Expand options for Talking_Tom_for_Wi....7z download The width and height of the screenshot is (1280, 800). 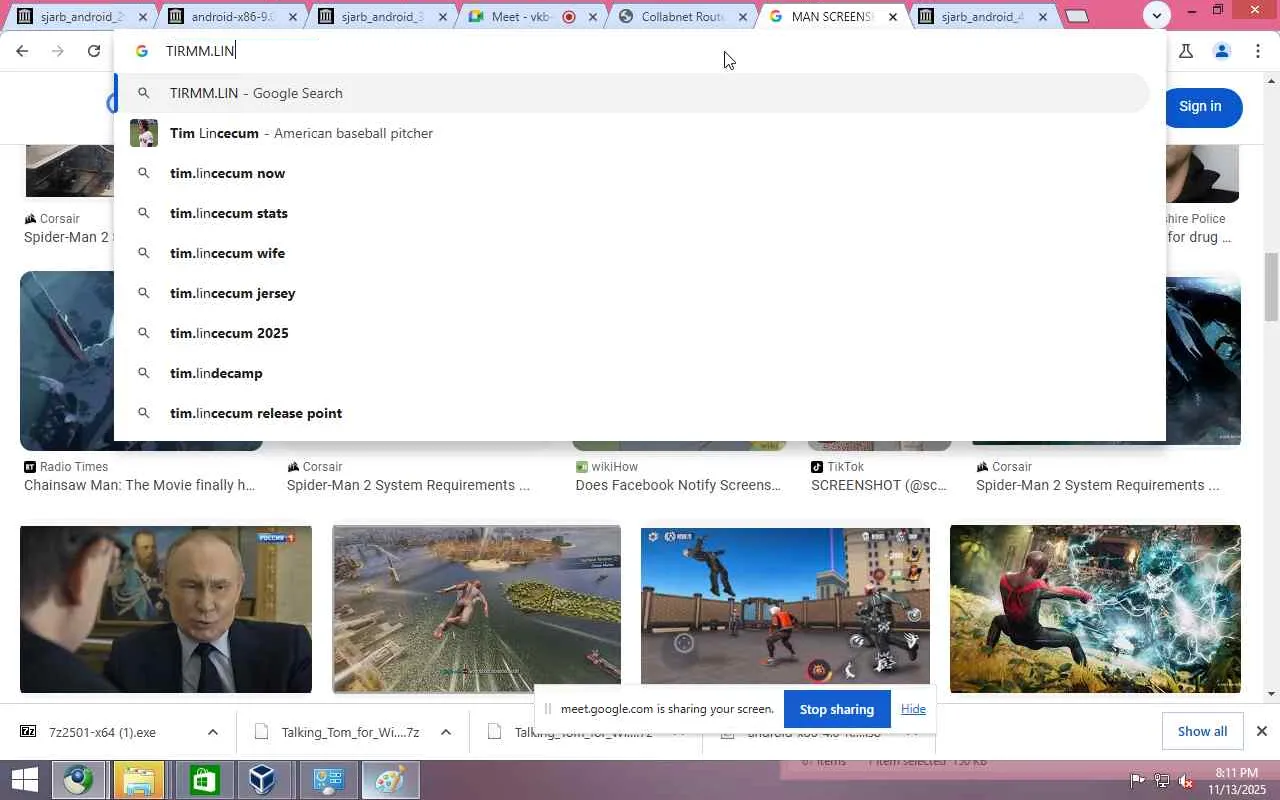pos(446,732)
